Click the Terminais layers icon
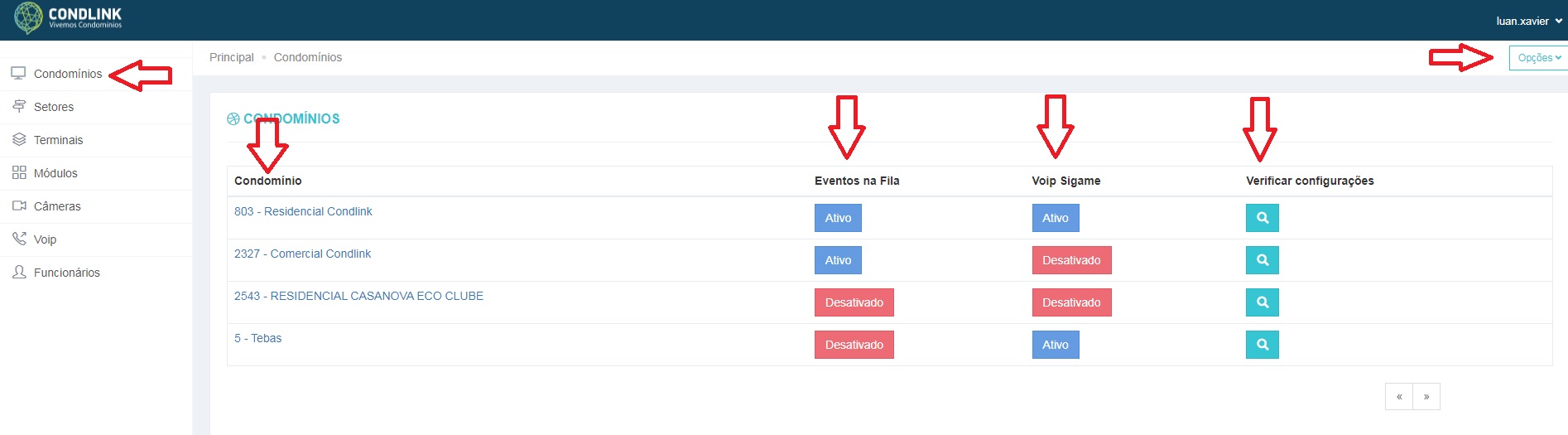The height and width of the screenshot is (435, 1568). (x=19, y=140)
